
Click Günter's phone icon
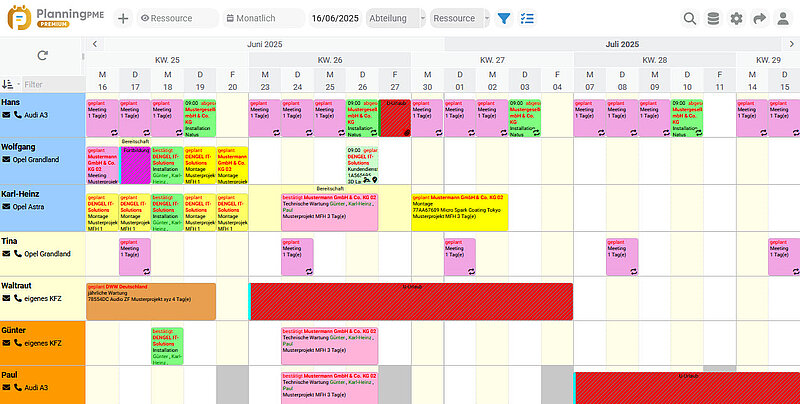[x=18, y=343]
